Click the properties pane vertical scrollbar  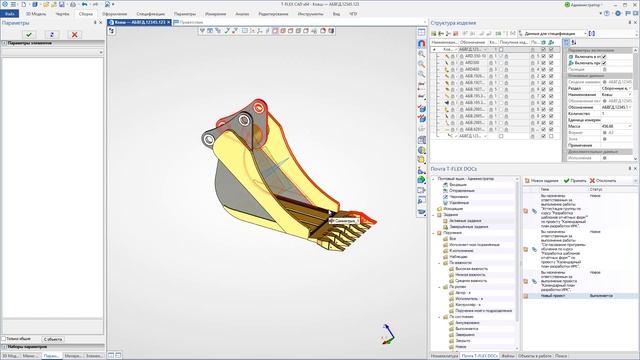click(x=635, y=104)
